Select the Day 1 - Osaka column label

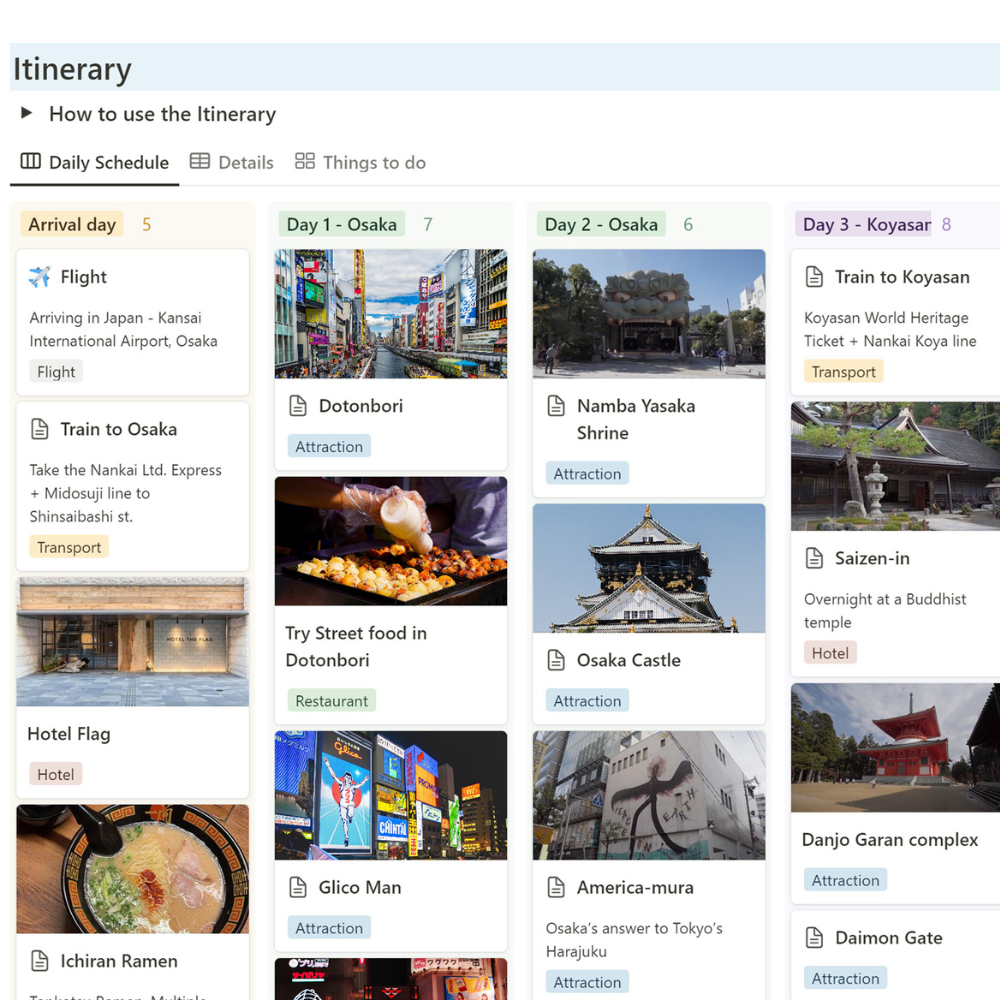342,224
